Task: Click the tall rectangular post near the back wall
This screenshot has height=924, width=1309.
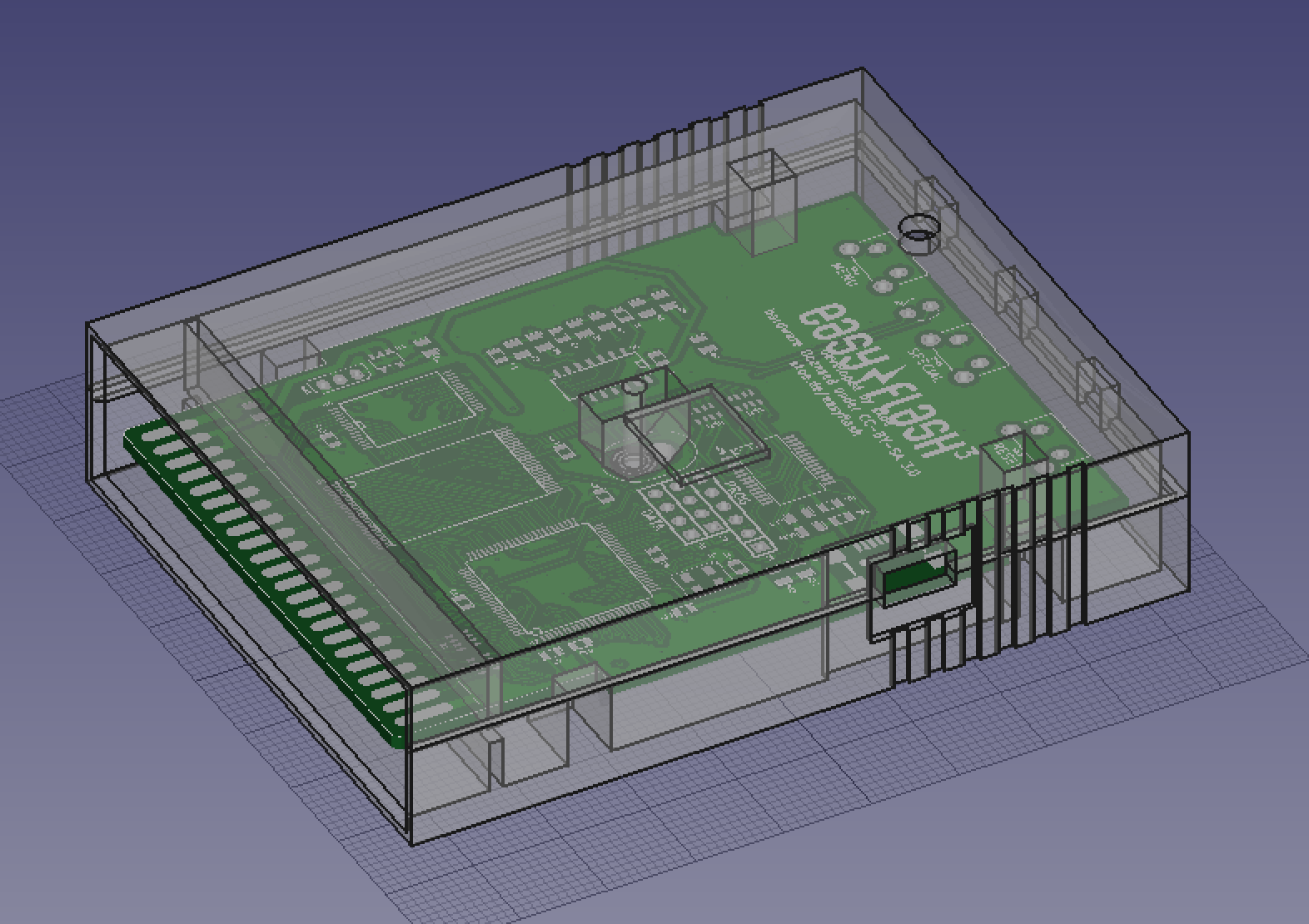Action: 762,202
